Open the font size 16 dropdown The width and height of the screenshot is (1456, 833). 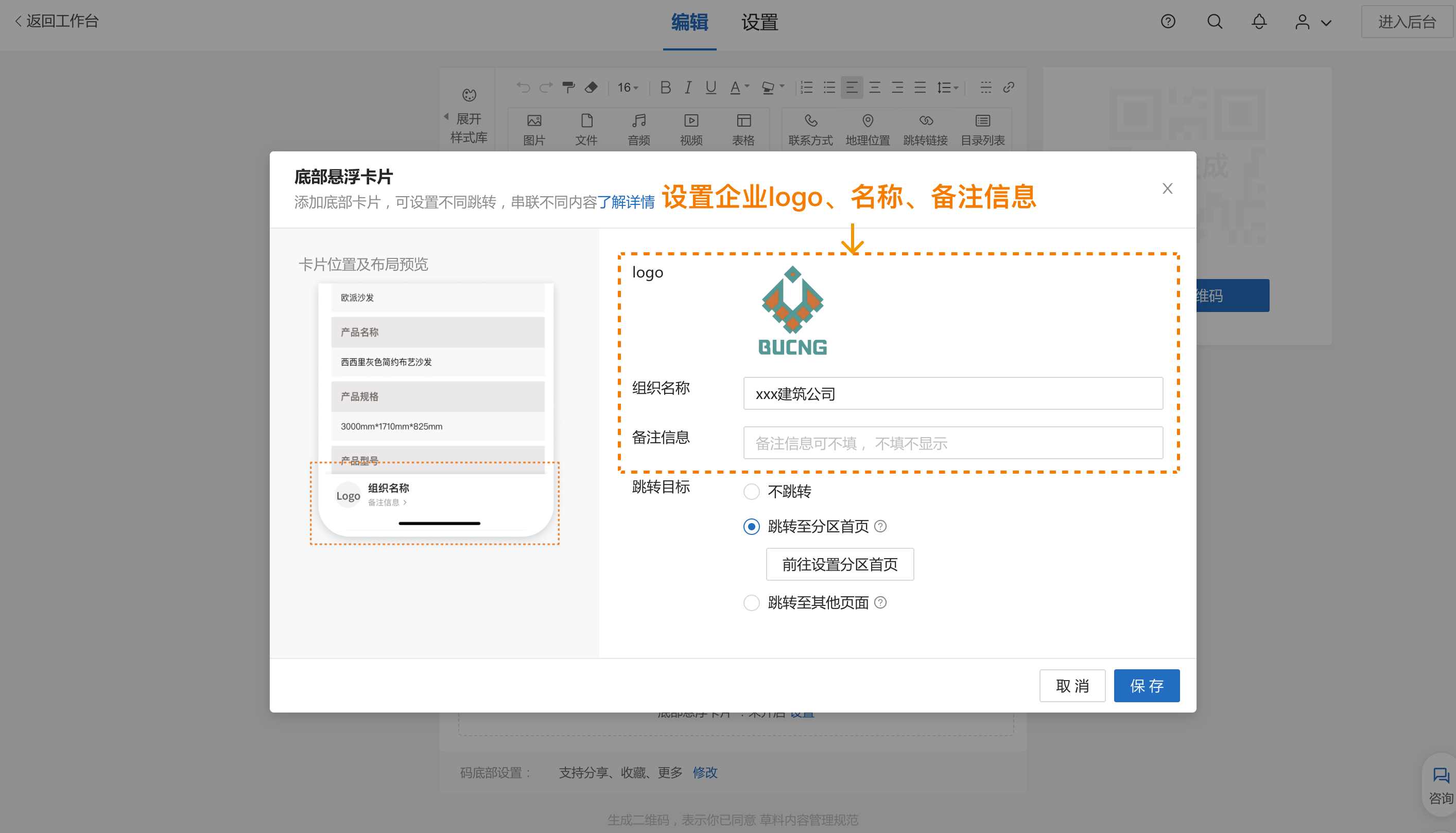(x=628, y=87)
